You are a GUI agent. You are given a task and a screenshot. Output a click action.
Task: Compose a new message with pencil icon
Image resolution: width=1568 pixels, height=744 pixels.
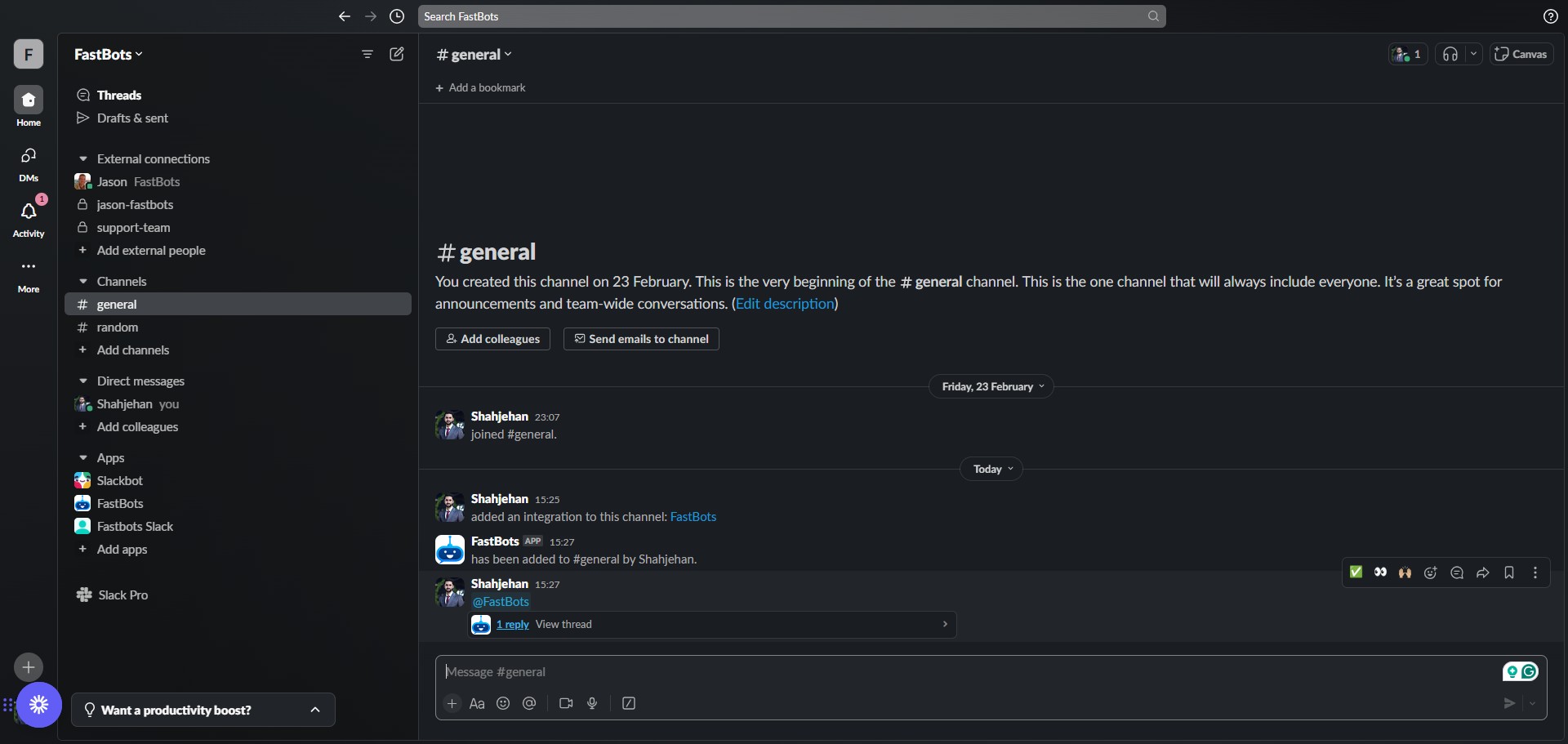pos(397,54)
